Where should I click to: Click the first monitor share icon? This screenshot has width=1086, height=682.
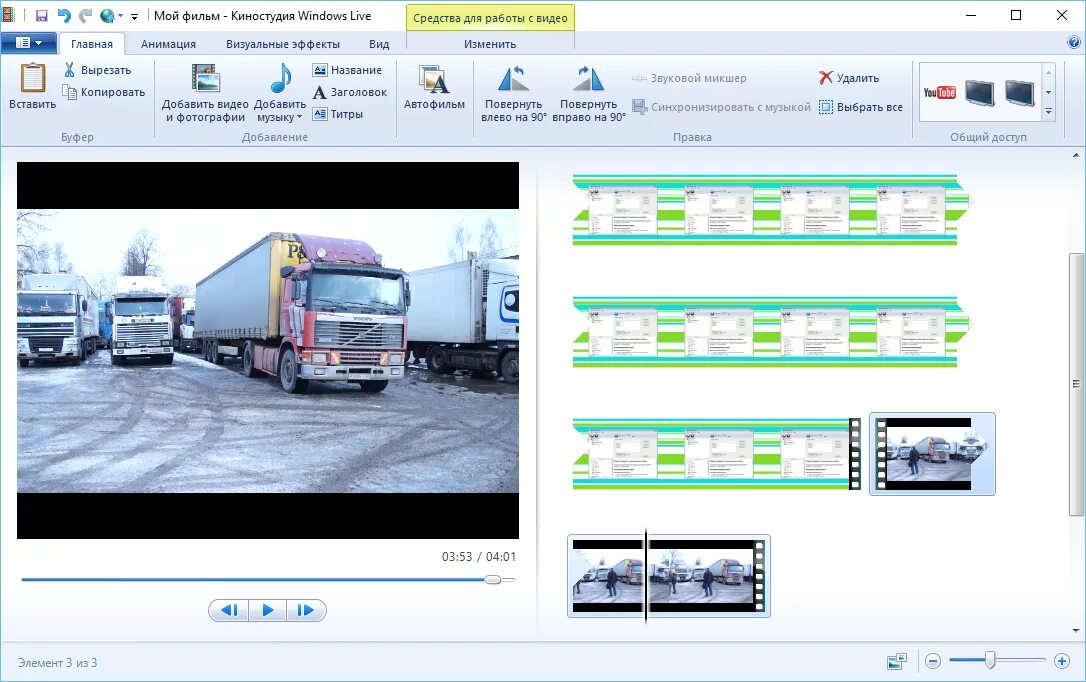[x=979, y=92]
